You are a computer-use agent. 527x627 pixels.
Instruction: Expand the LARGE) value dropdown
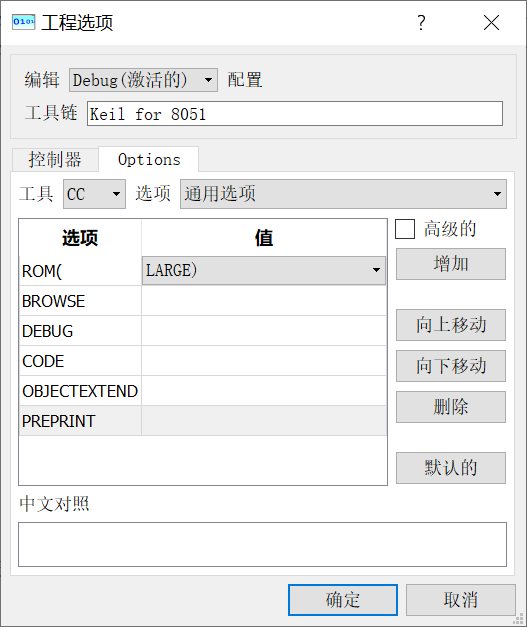click(x=264, y=271)
